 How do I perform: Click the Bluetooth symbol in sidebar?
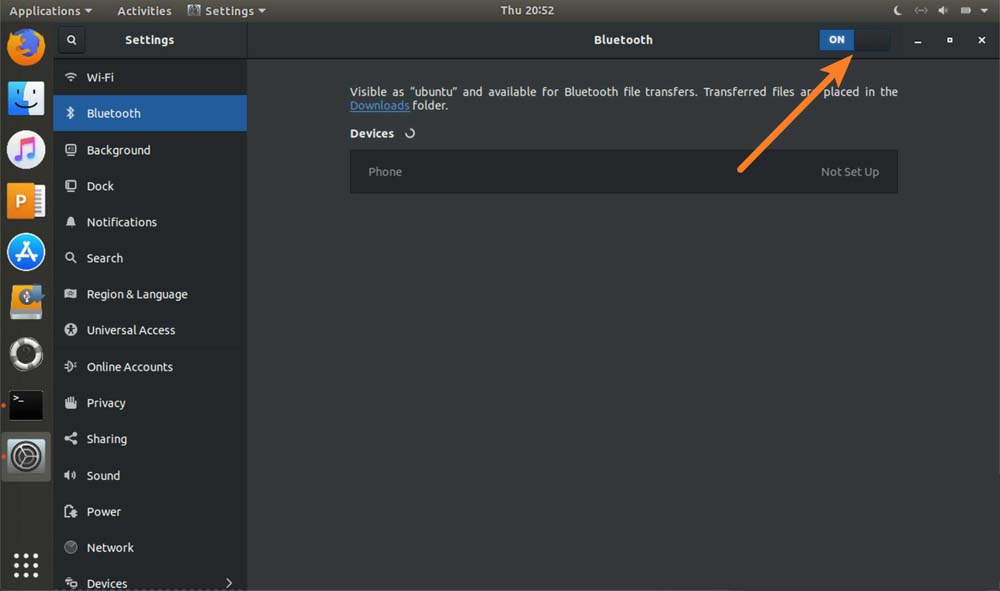[x=71, y=113]
